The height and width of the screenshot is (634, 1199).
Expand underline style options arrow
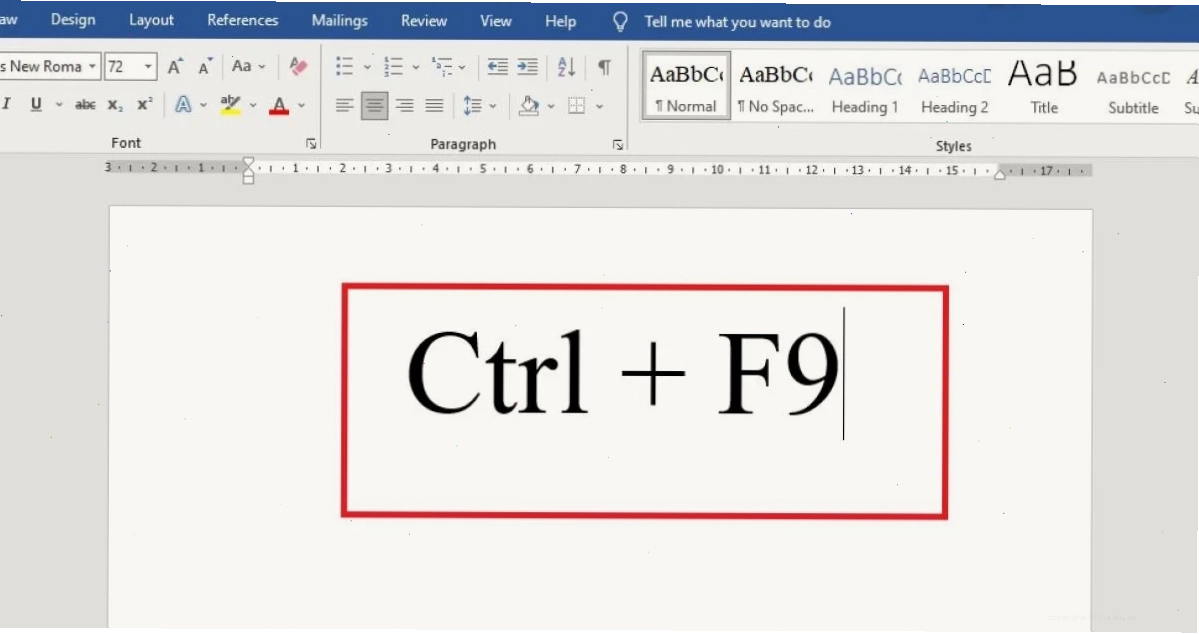(x=59, y=105)
